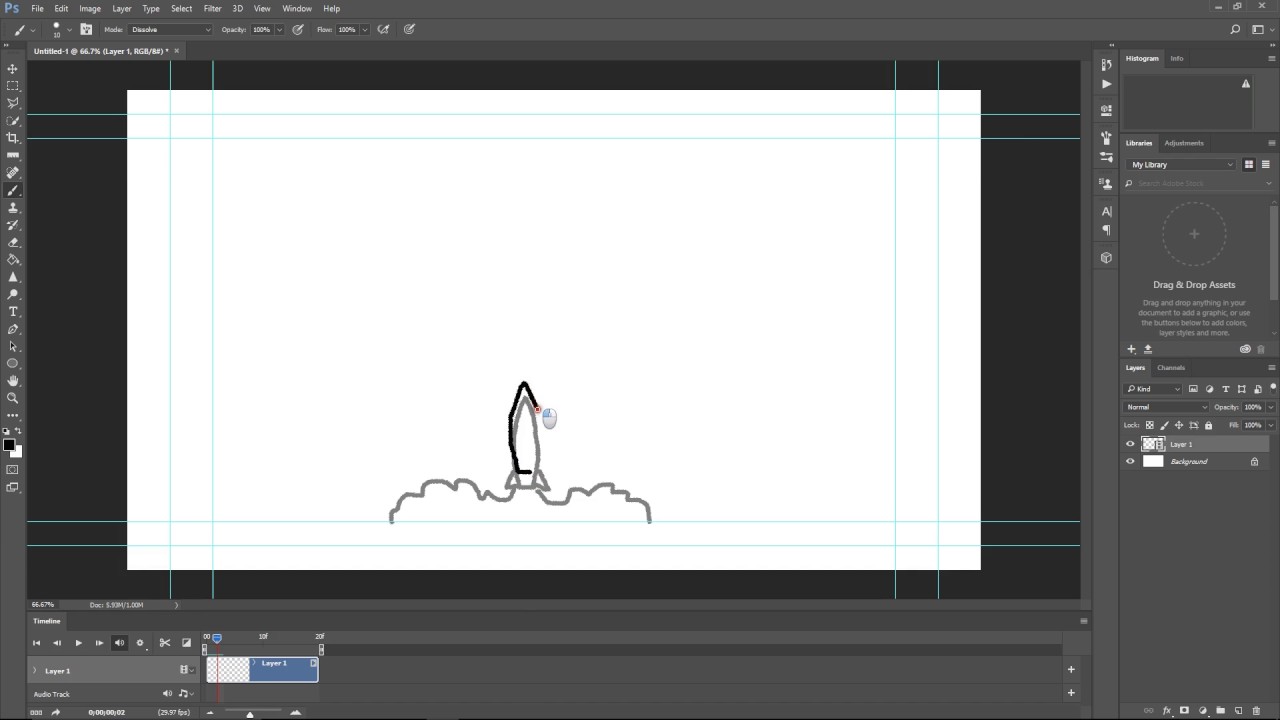Create a new layer in Layers panel

click(1239, 711)
